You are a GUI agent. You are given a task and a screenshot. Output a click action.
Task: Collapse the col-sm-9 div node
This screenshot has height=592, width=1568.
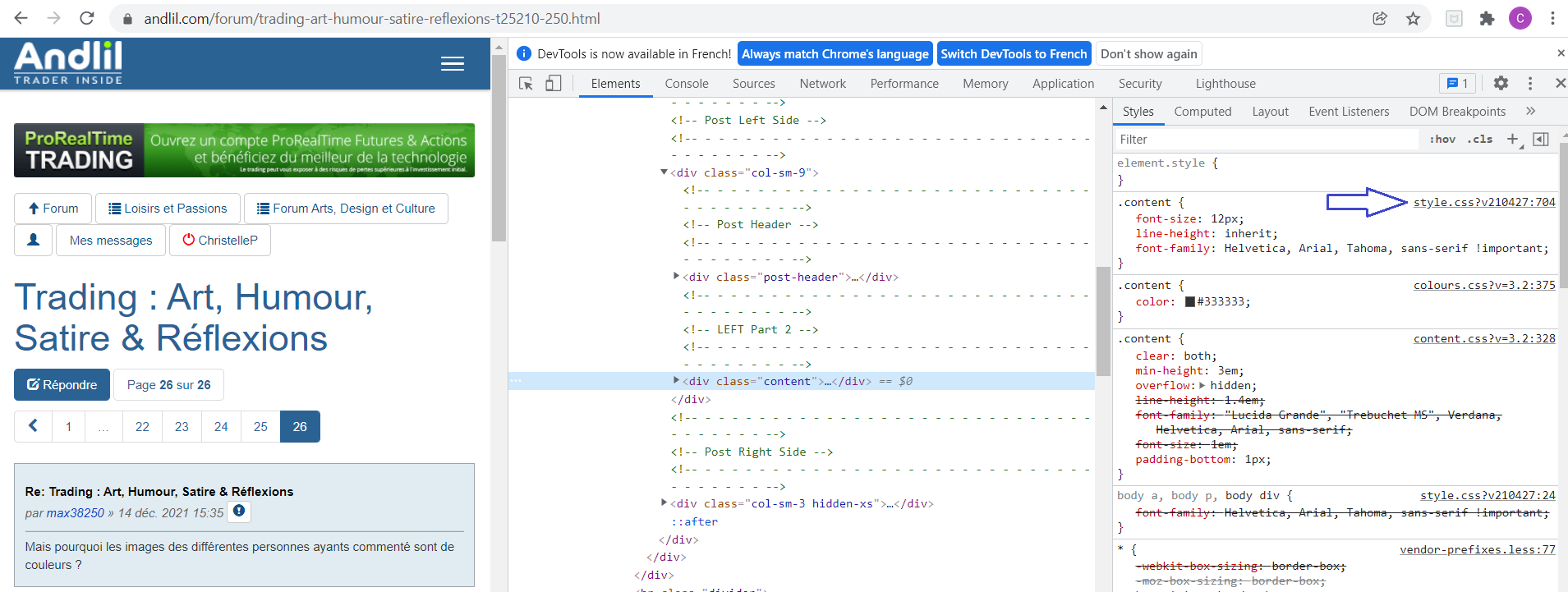coord(664,172)
